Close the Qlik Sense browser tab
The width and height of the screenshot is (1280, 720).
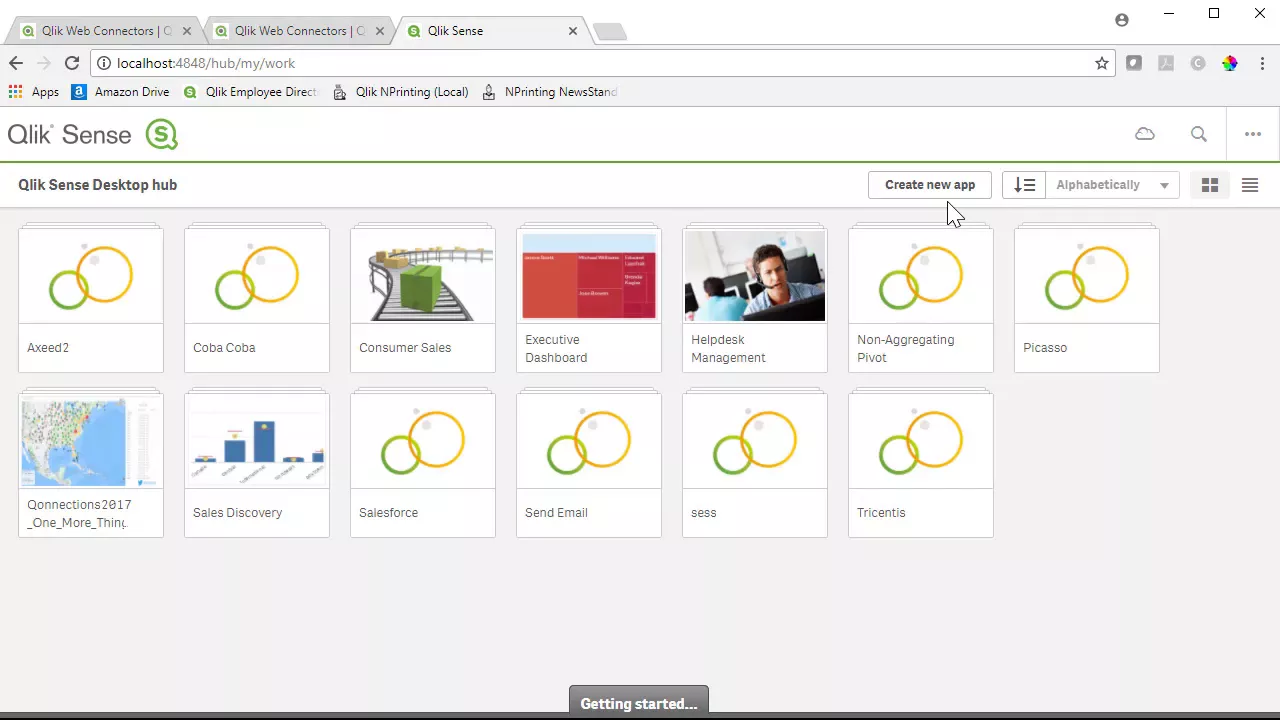573,31
